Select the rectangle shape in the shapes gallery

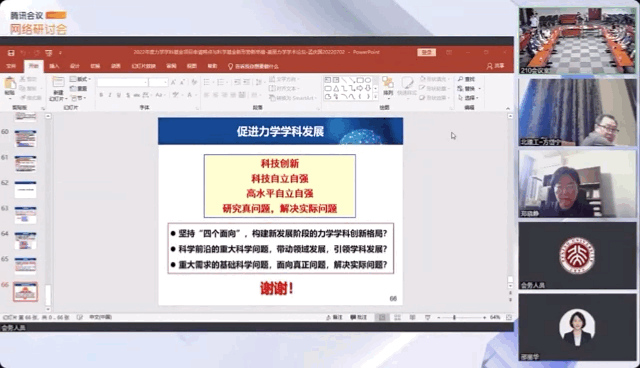tap(360, 80)
